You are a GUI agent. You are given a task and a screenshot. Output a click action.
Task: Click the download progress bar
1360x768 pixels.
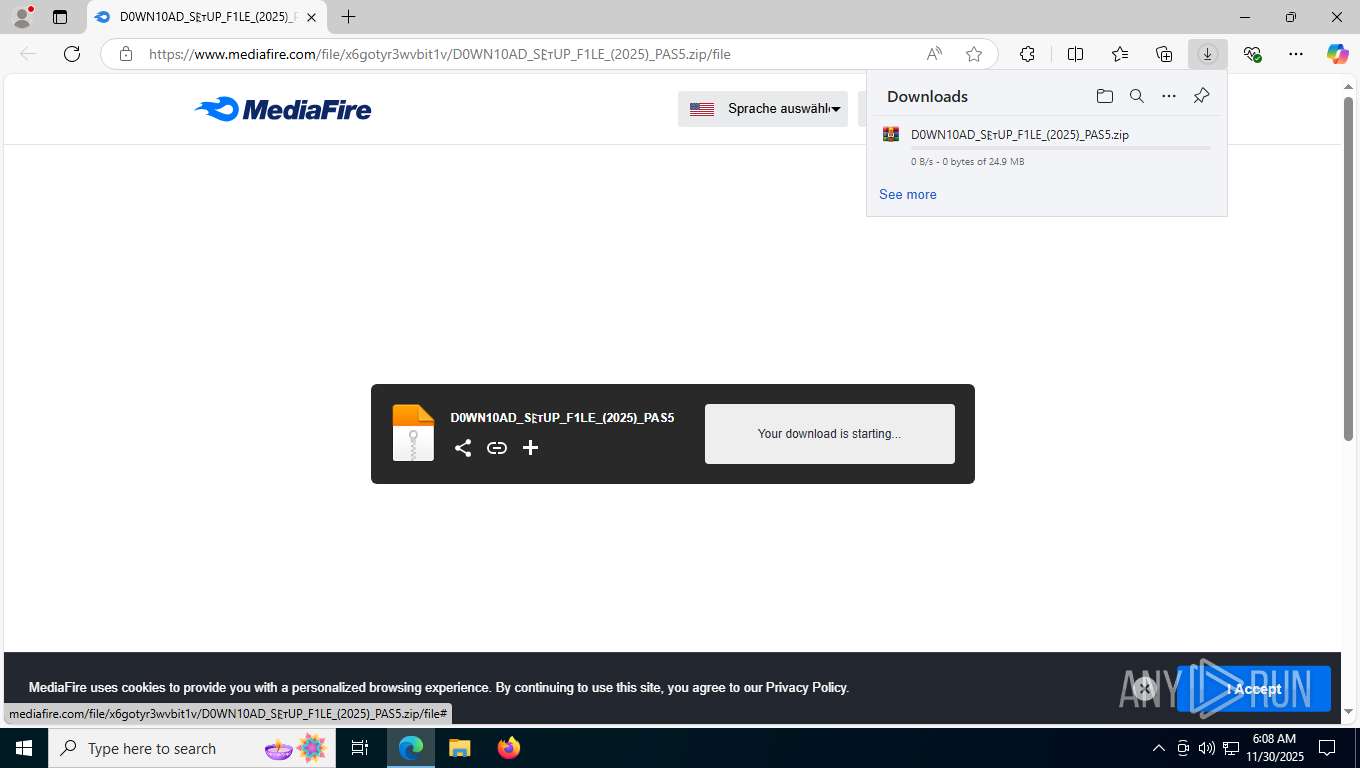(x=1060, y=148)
